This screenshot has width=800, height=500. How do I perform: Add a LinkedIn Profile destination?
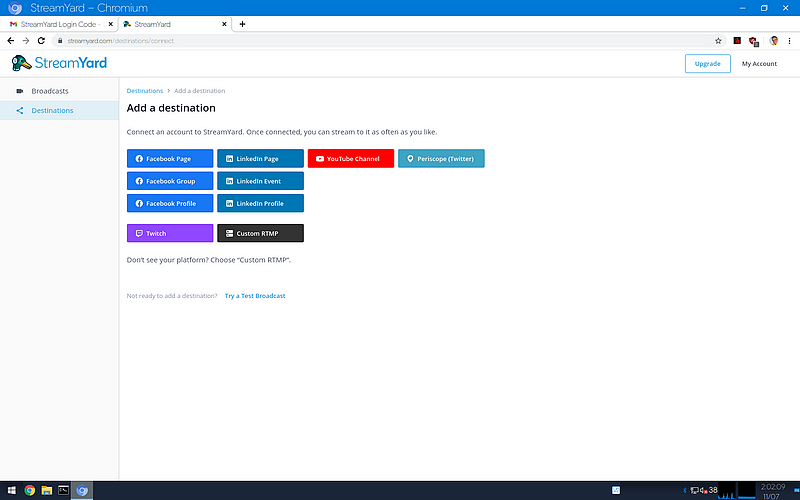pos(260,203)
